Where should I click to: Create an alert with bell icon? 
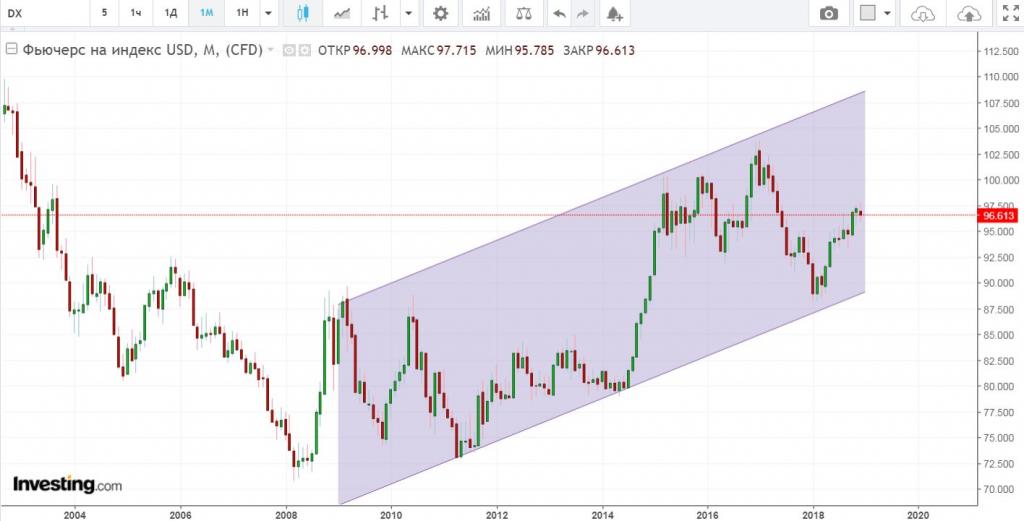614,14
